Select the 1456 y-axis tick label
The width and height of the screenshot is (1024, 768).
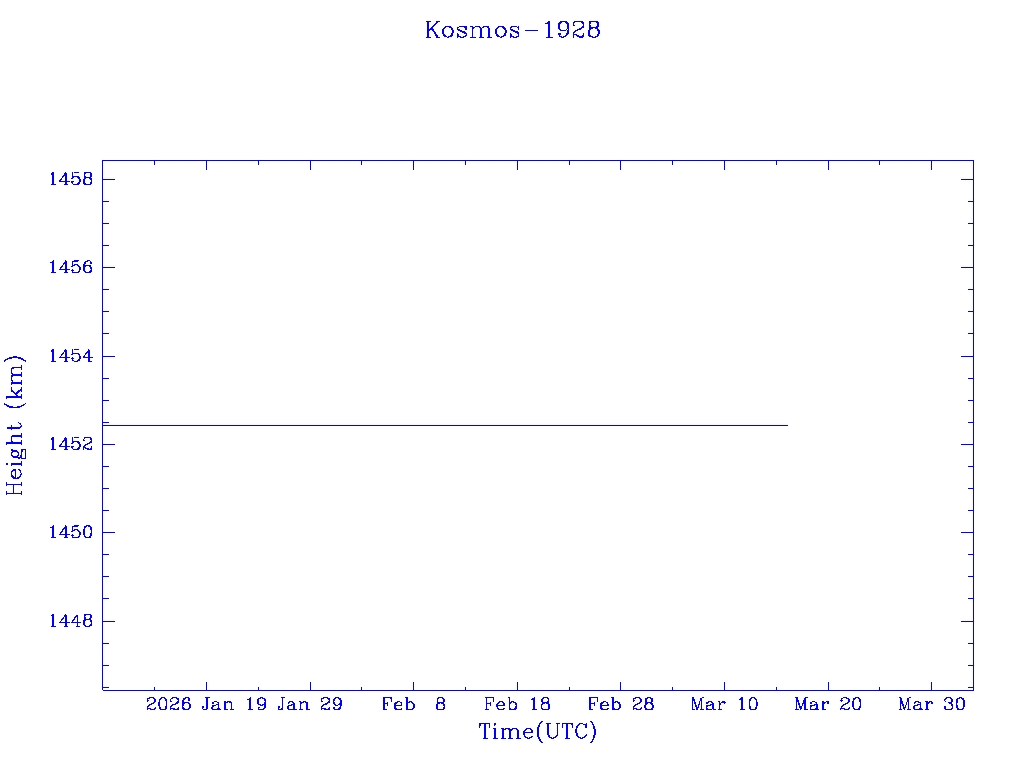(x=70, y=268)
